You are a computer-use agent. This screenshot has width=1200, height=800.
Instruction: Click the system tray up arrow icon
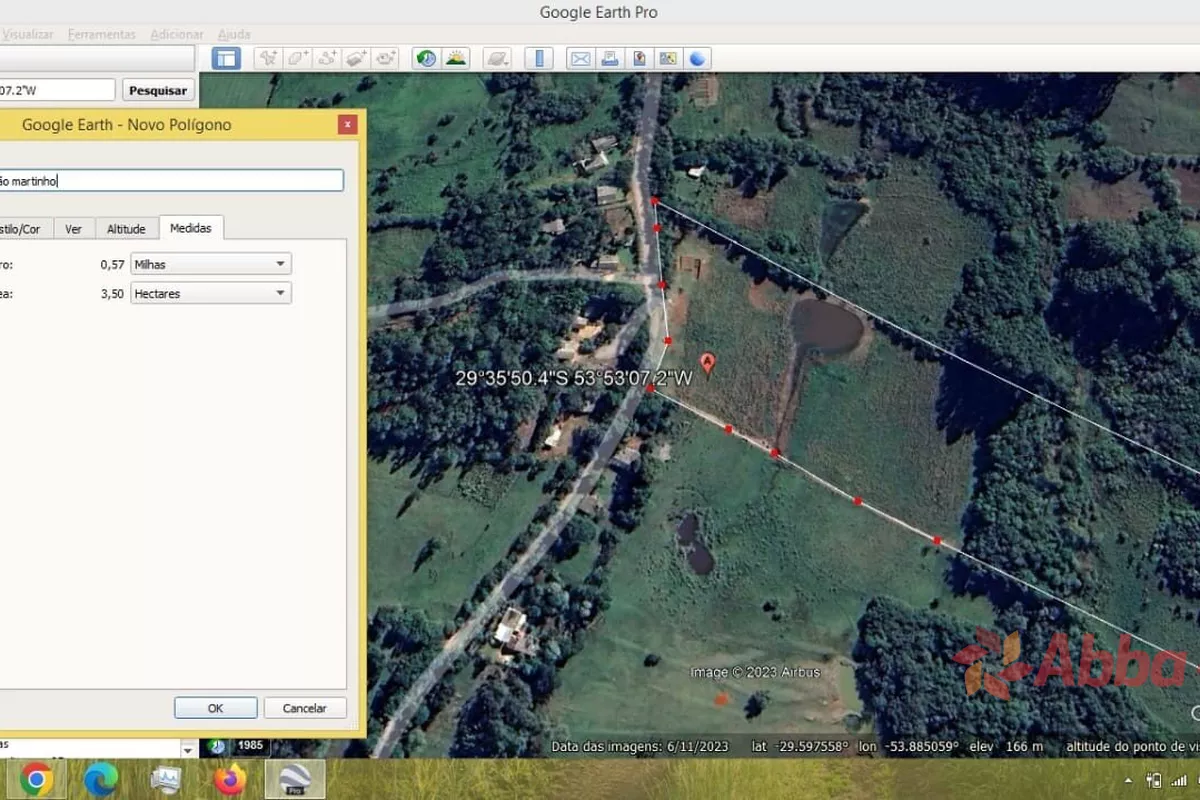pos(1128,780)
